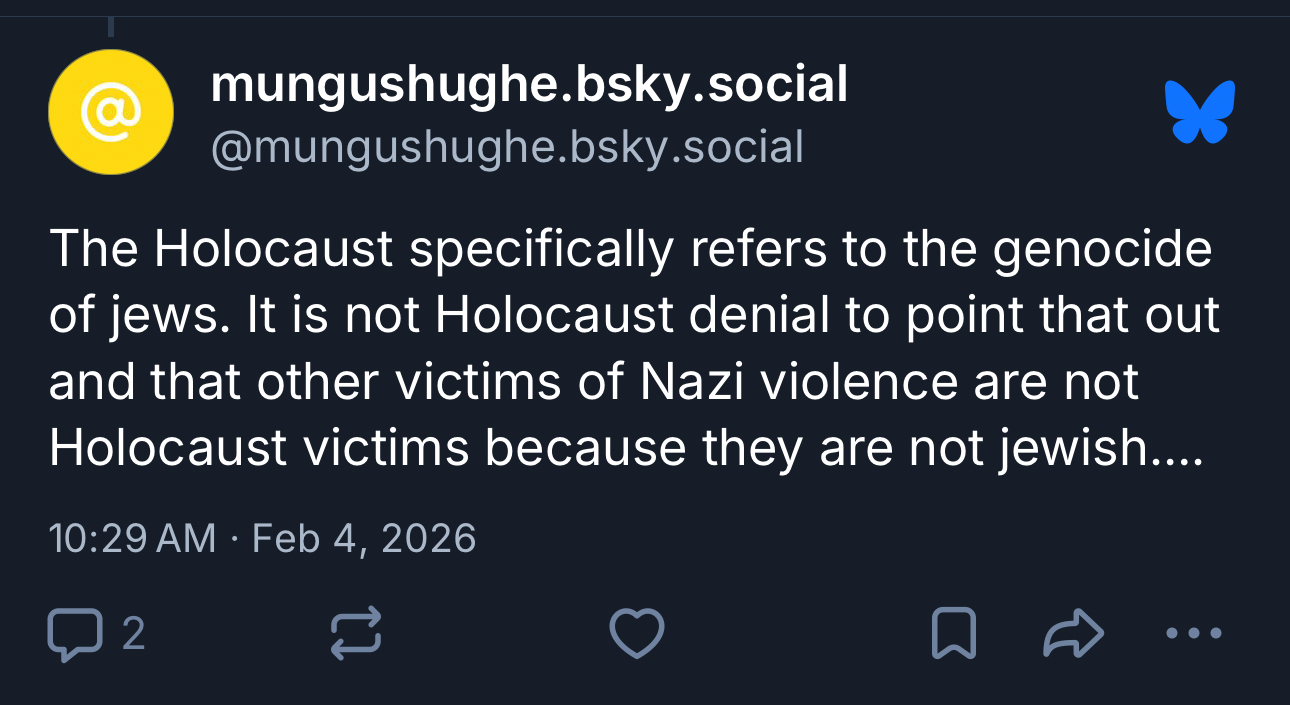Click the line starting "The Holocaust specifically refers"
1290x705 pixels.
630,250
